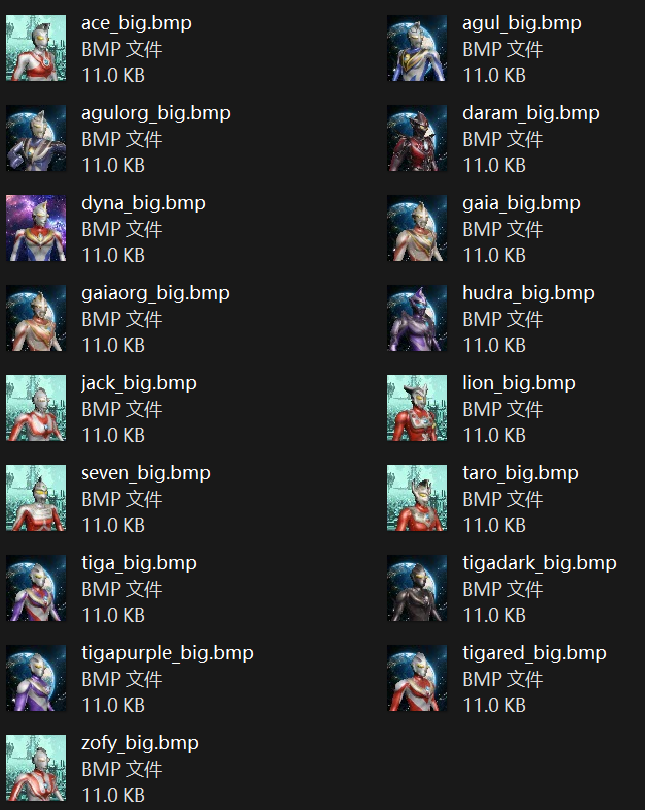Select the daram_big.bmp file name label
The width and height of the screenshot is (645, 810).
tap(531, 114)
